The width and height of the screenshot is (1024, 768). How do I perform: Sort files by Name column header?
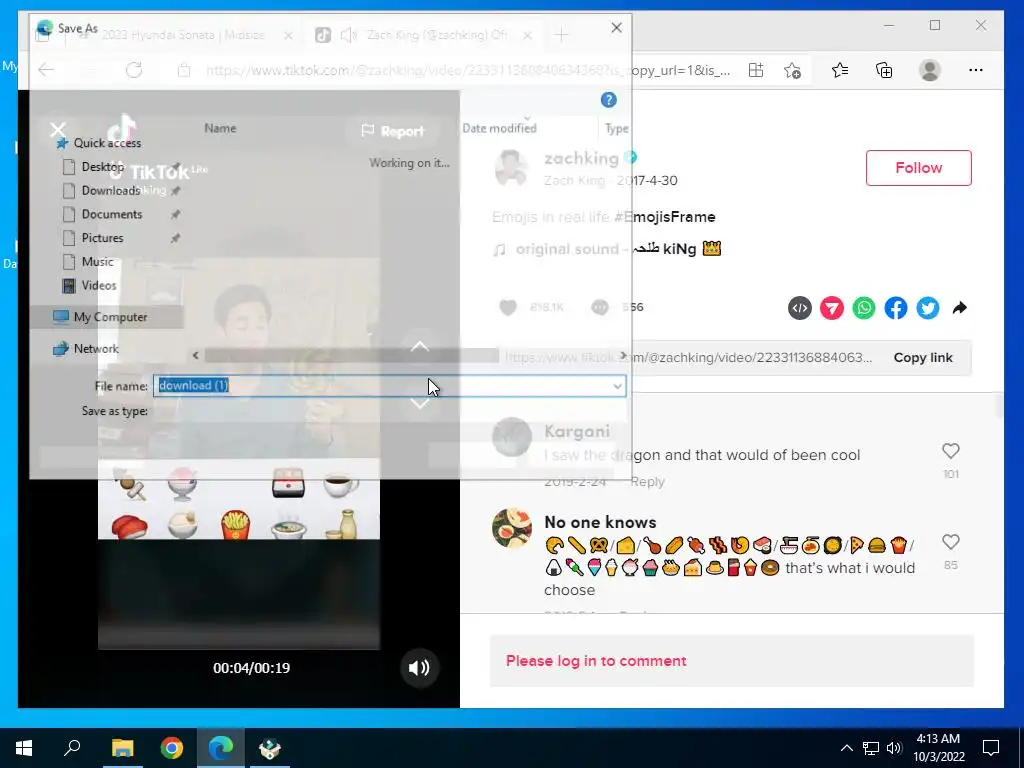coord(220,129)
